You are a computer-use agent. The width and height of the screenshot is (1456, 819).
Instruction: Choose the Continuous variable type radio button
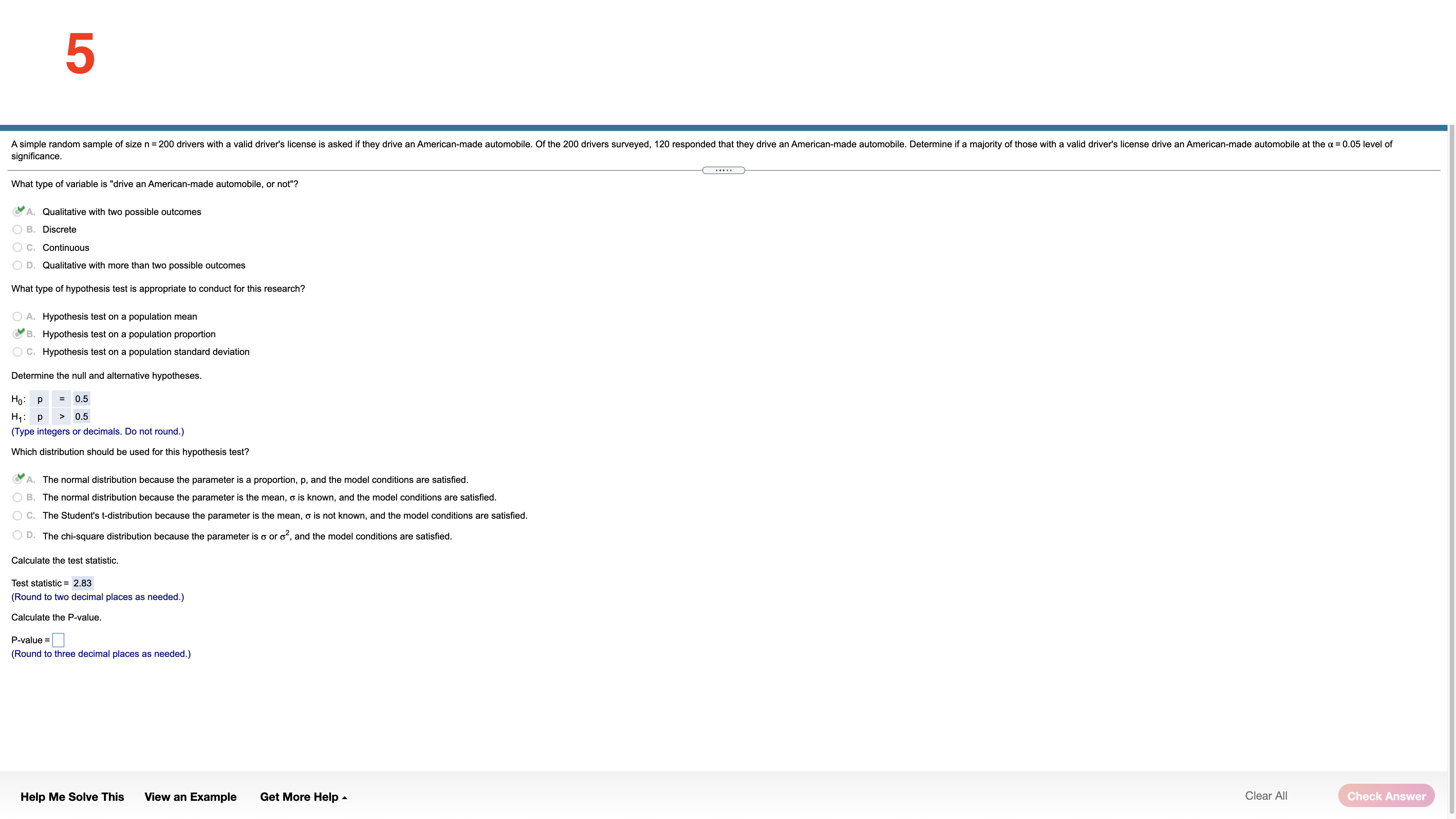point(18,248)
